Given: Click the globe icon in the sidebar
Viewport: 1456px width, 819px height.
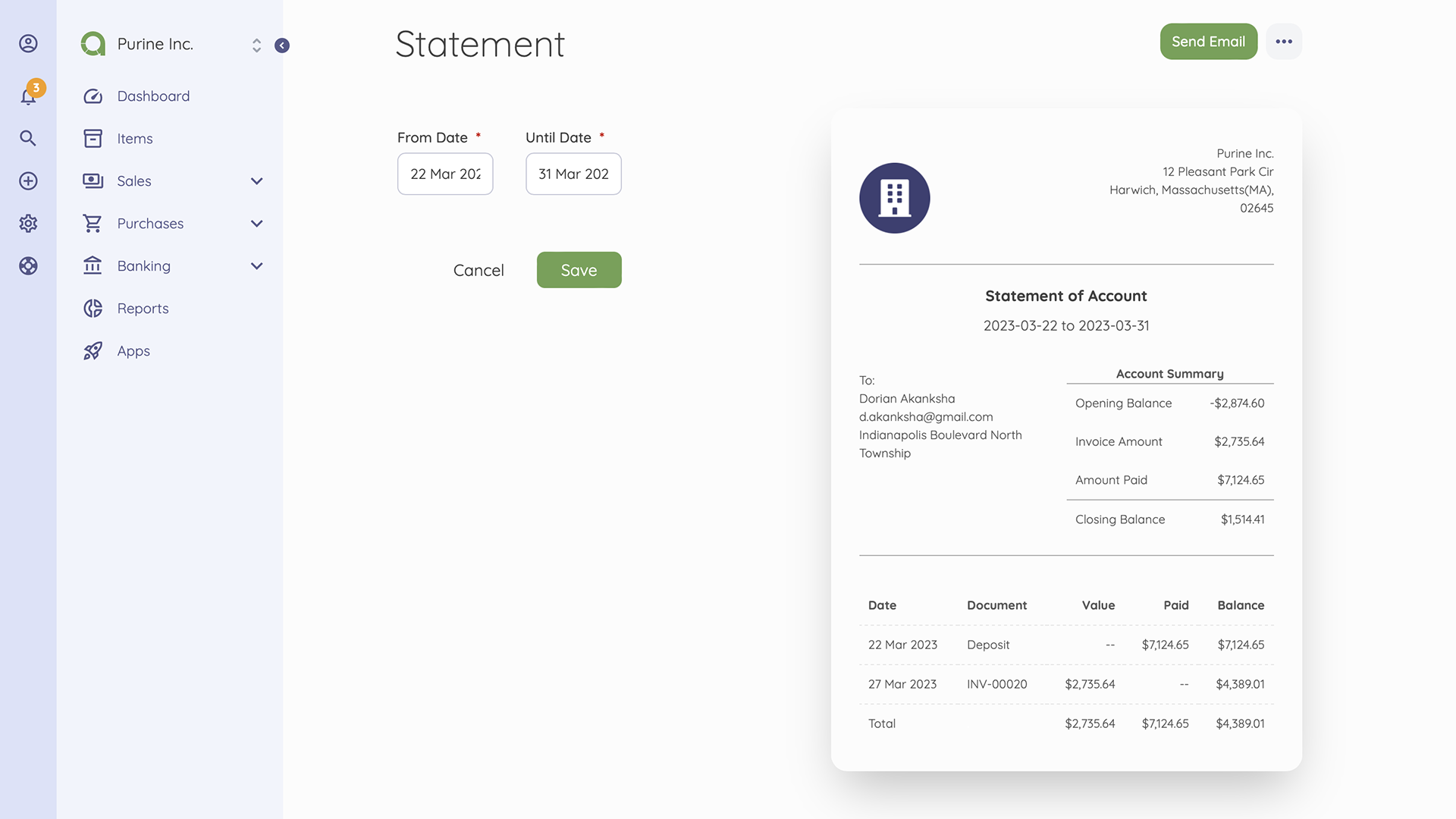Looking at the screenshot, I should click(x=28, y=265).
